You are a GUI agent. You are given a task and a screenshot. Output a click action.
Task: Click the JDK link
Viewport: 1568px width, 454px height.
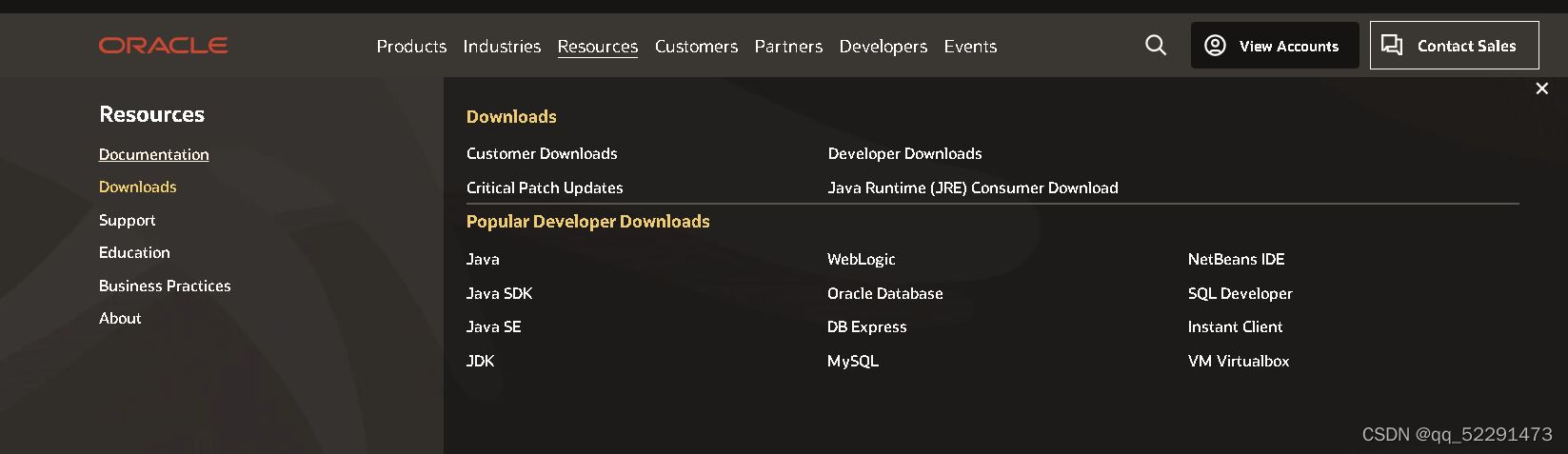tap(481, 361)
